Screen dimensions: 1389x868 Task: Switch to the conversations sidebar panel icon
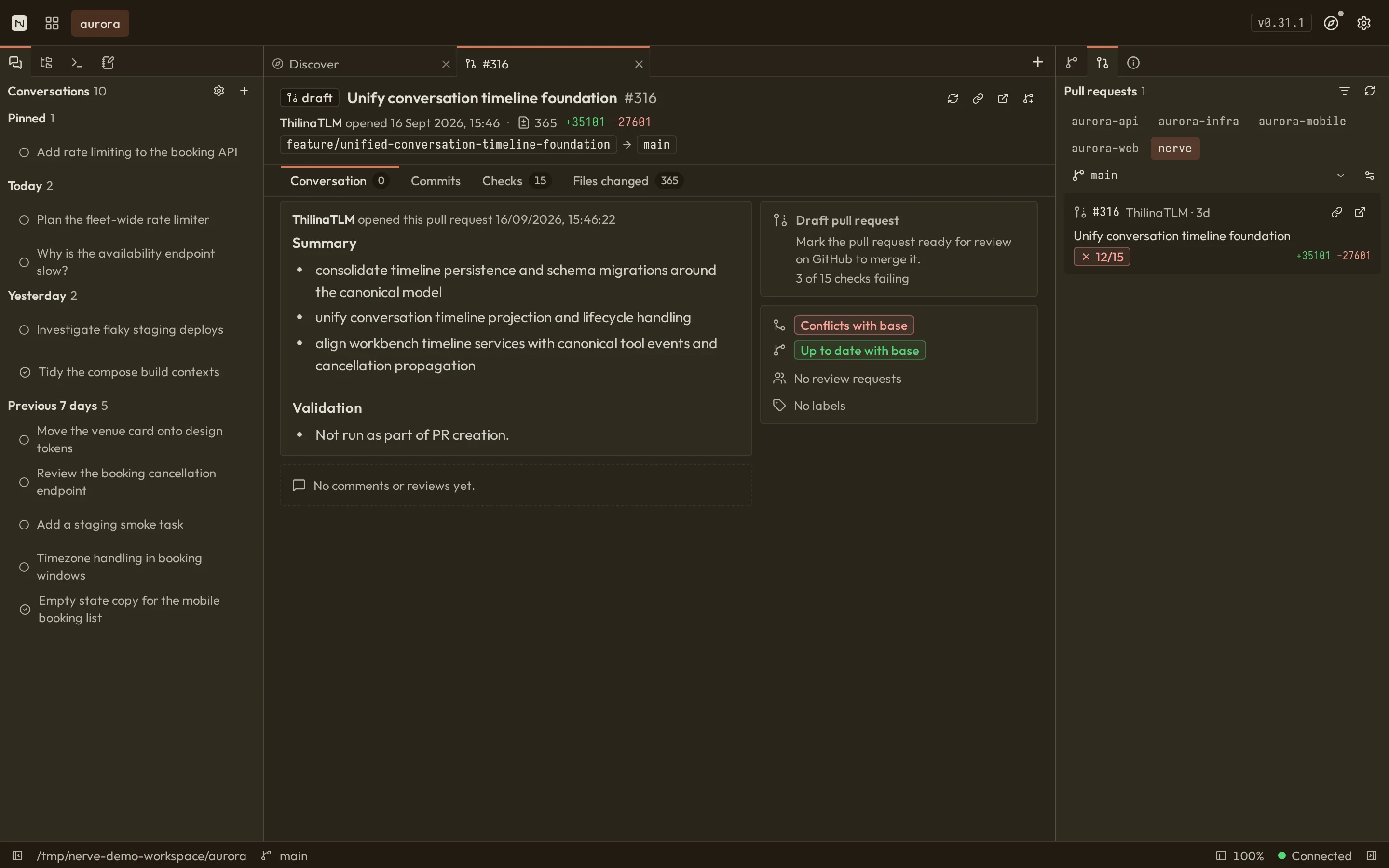15,63
